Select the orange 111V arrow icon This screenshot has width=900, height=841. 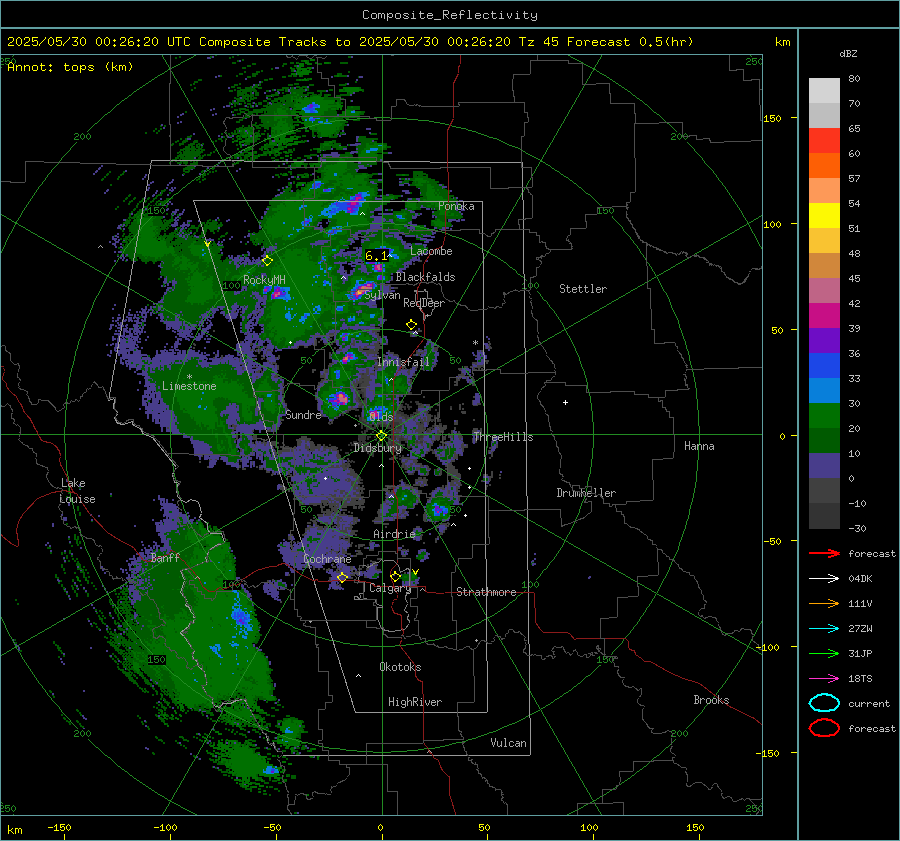[x=824, y=603]
